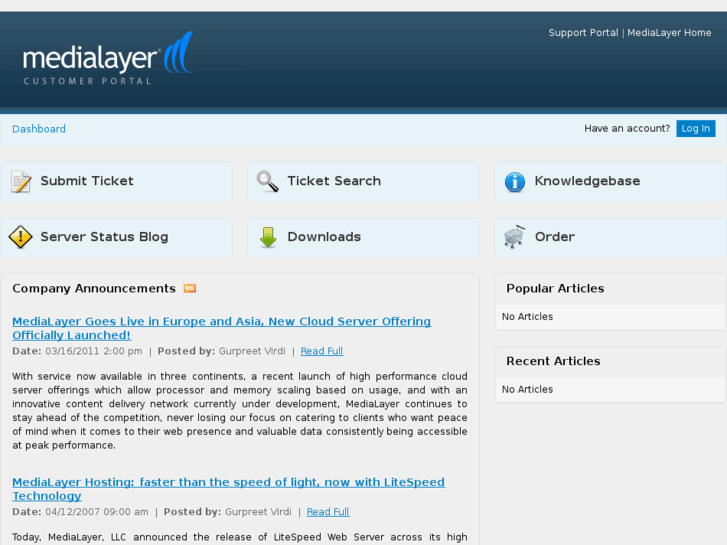The image size is (727, 545).
Task: Open the Downloads label
Action: 324,237
